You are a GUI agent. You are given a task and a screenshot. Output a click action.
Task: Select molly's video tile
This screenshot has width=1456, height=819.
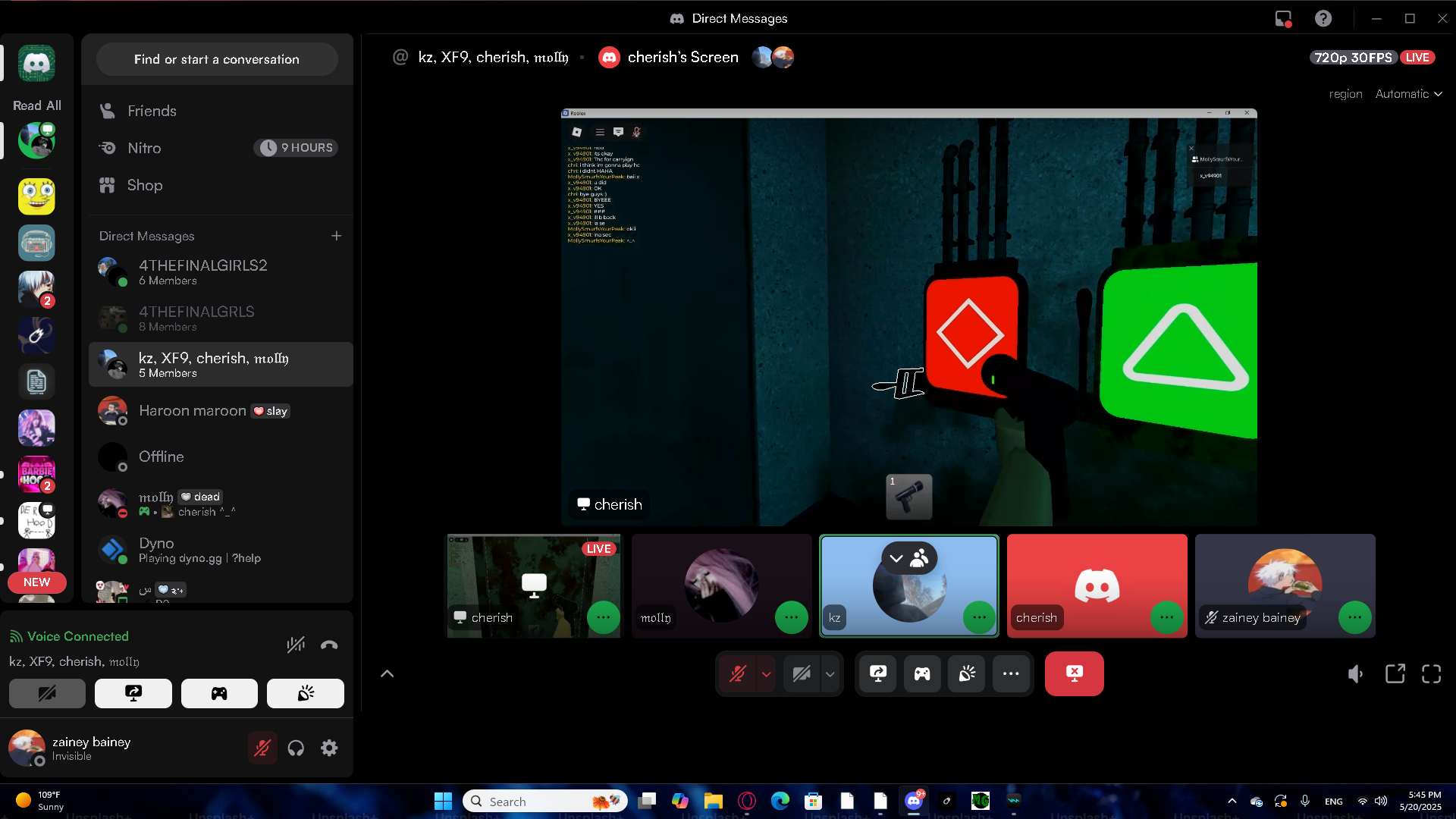tap(720, 585)
